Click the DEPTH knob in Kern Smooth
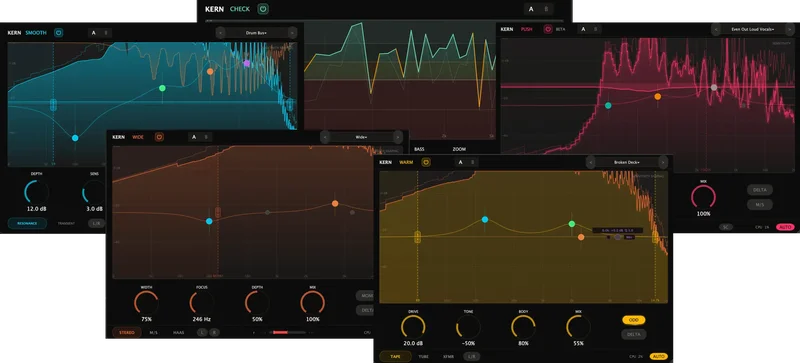The height and width of the screenshot is (363, 800). click(x=36, y=192)
